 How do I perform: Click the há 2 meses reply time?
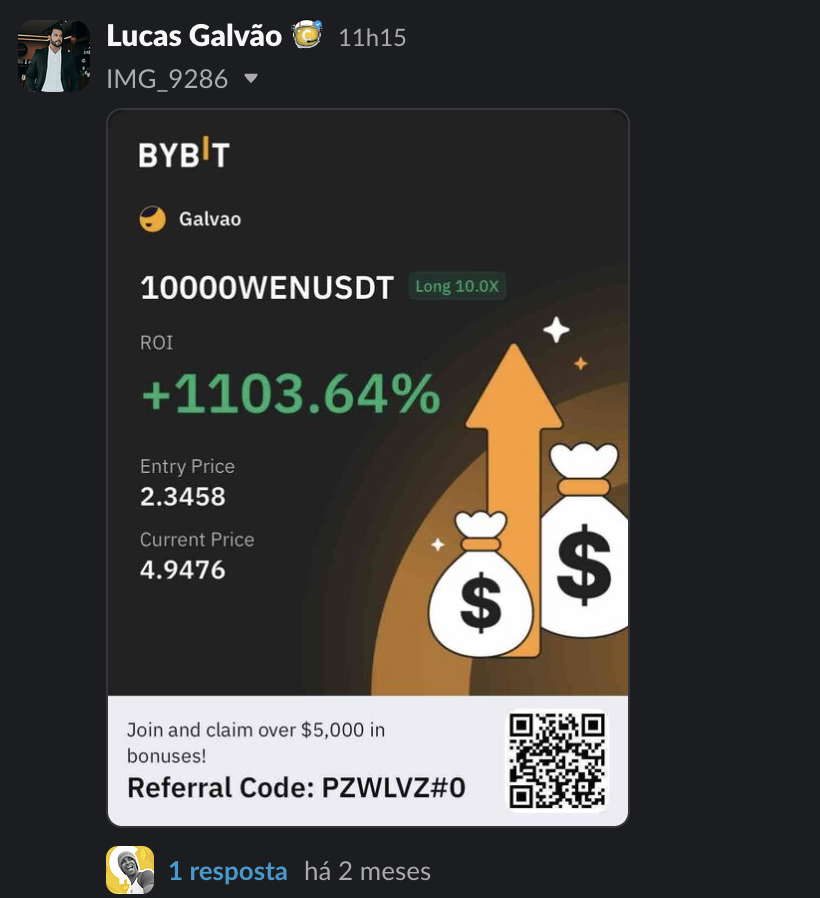[367, 871]
